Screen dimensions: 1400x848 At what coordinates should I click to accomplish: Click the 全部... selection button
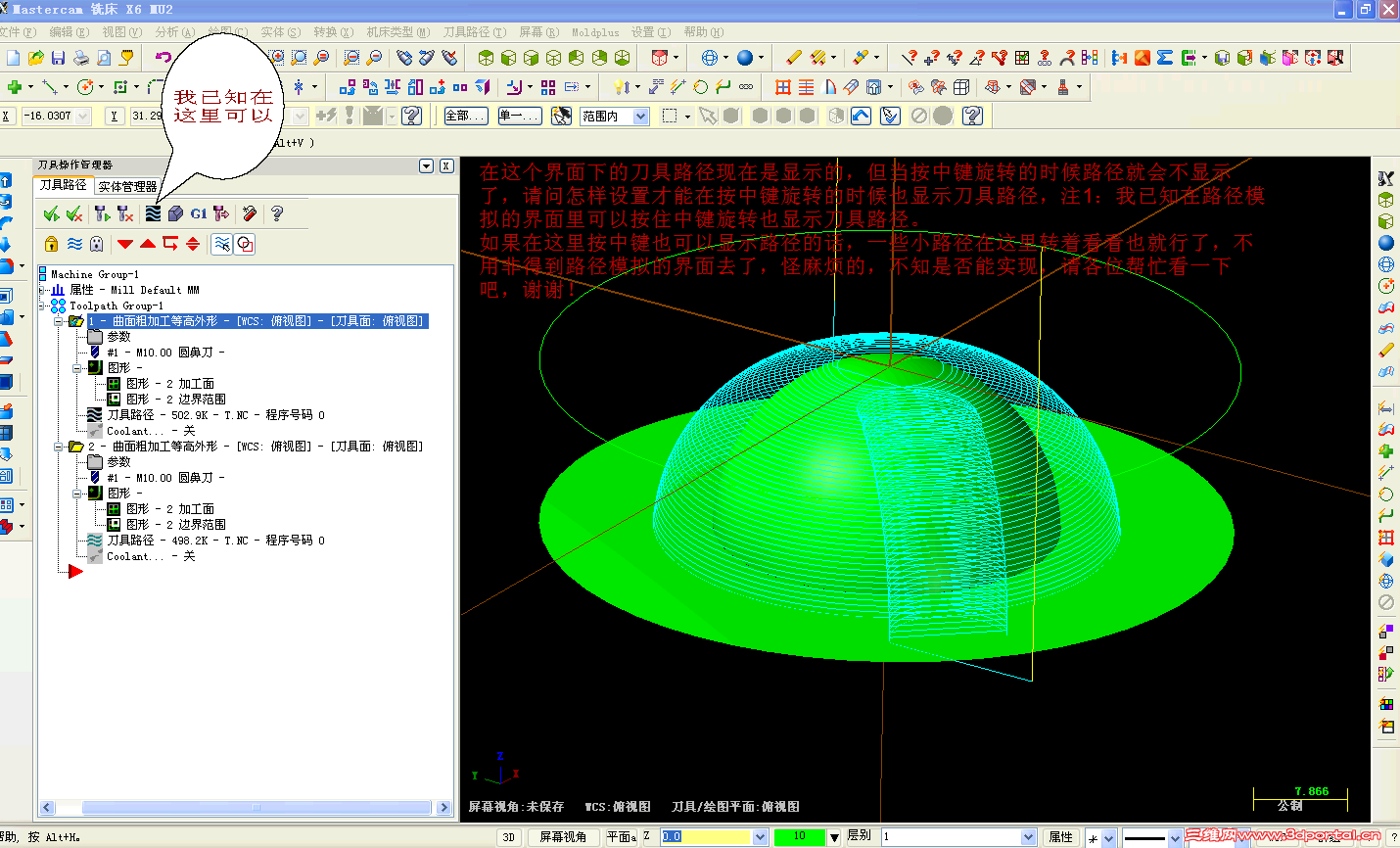click(465, 116)
